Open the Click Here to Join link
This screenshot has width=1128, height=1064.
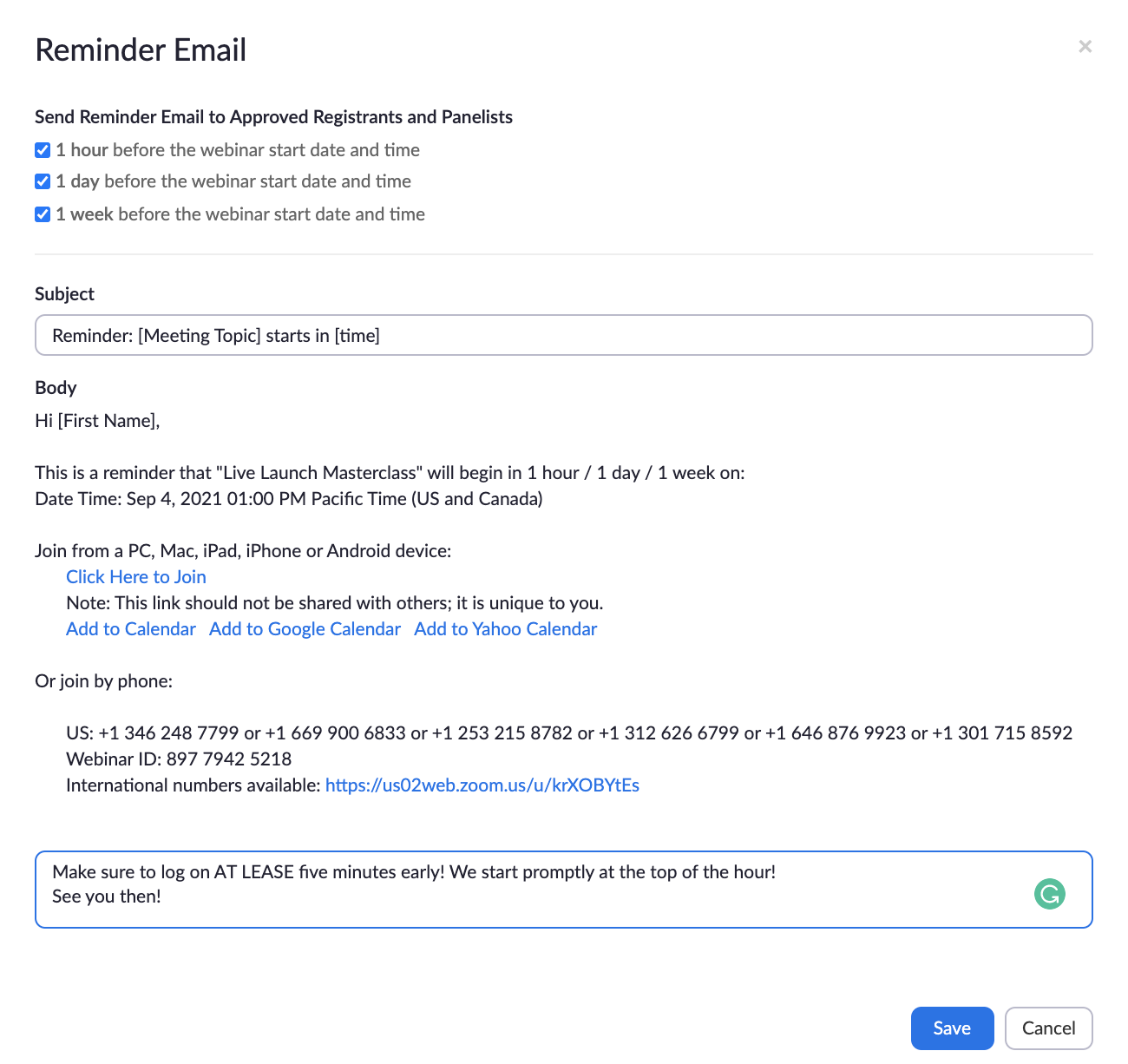tap(136, 577)
